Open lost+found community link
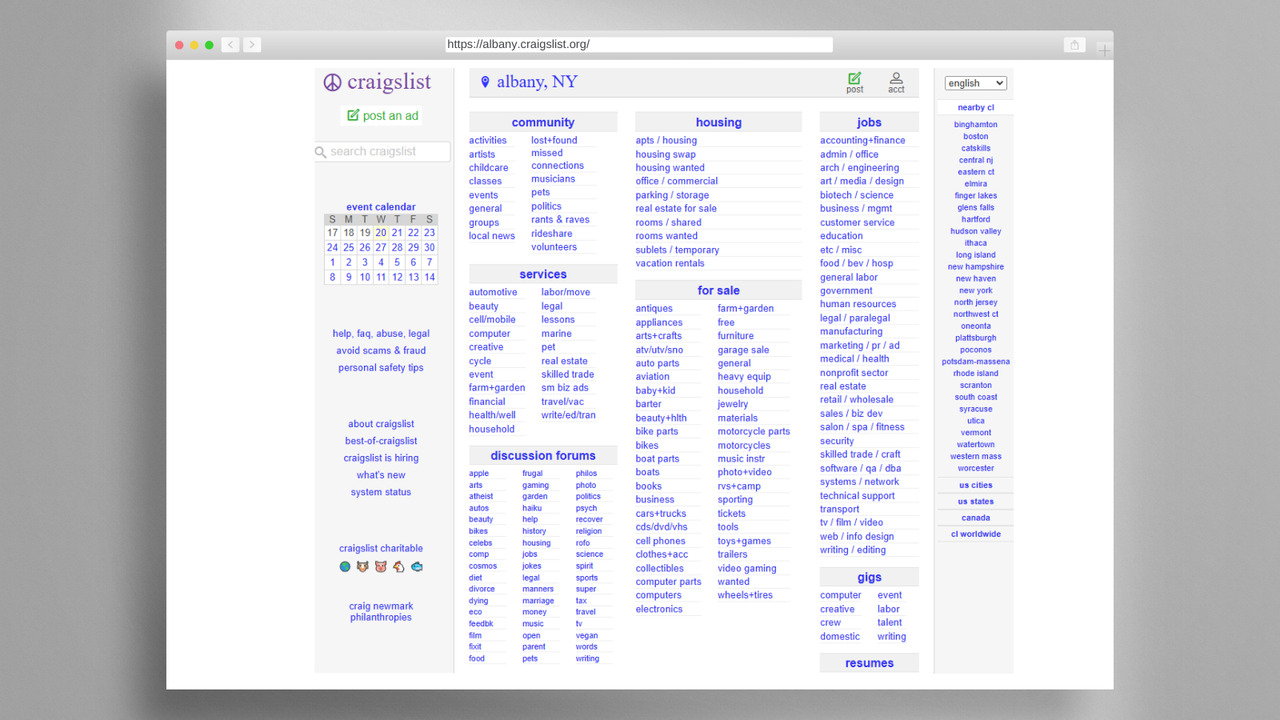Viewport: 1280px width, 720px height. (554, 141)
